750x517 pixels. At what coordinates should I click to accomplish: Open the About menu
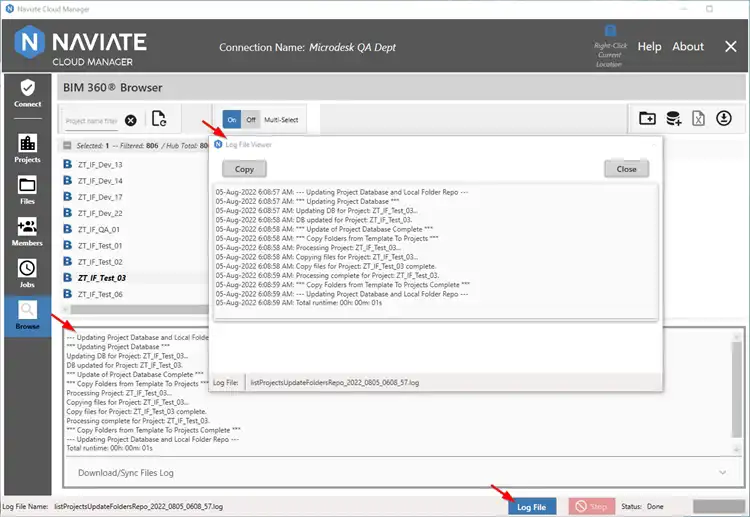point(688,46)
